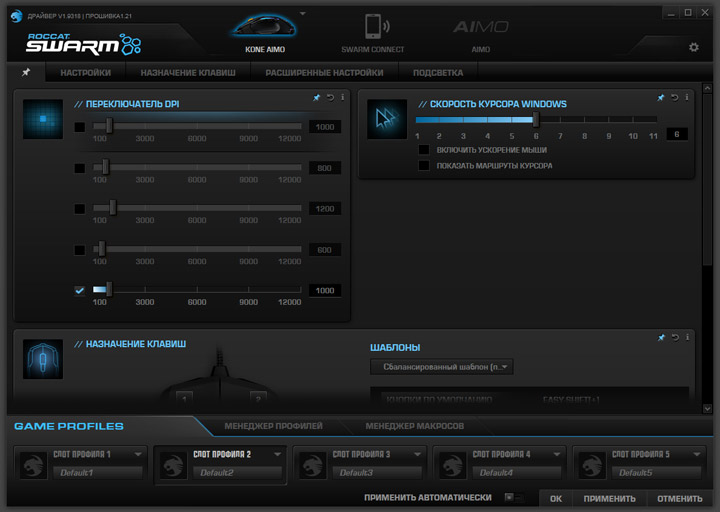Click the Roccat icon of profile slot 5

[x=592, y=465]
